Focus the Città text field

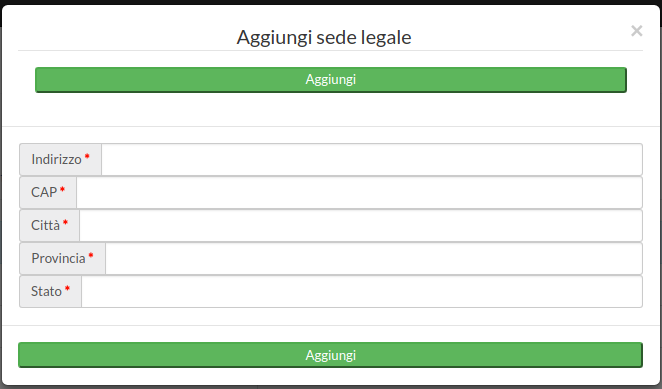tap(361, 225)
